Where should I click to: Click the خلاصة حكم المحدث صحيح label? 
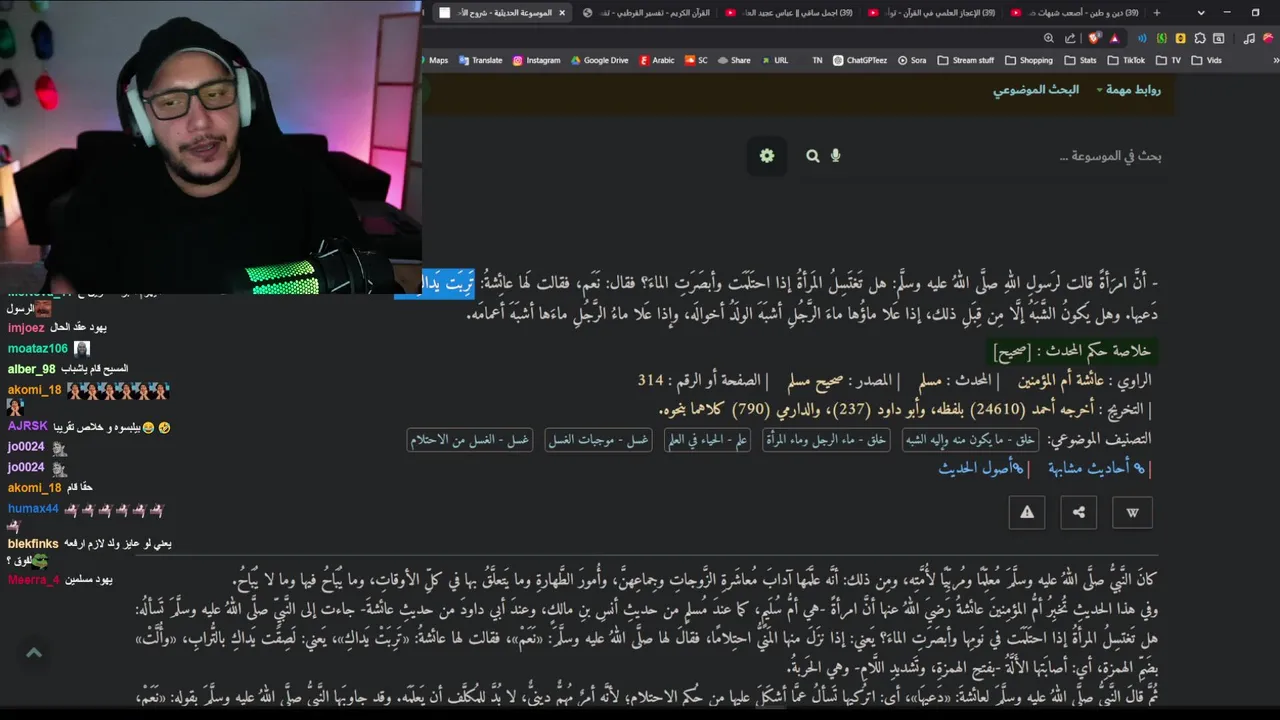click(x=1072, y=351)
